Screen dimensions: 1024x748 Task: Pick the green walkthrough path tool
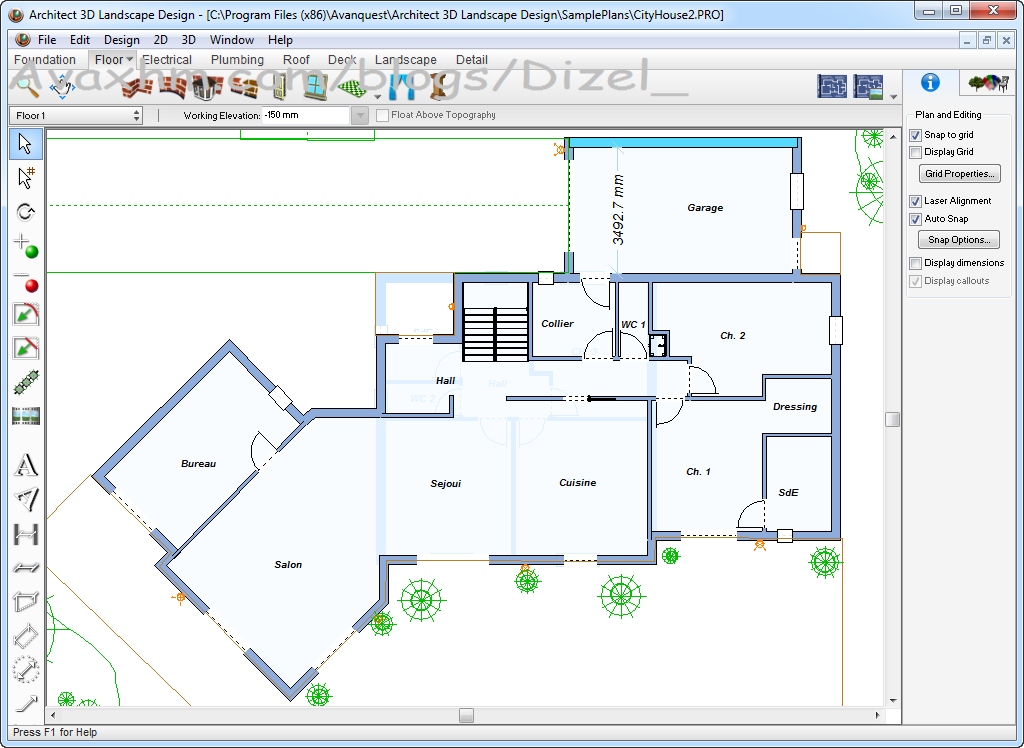click(25, 382)
